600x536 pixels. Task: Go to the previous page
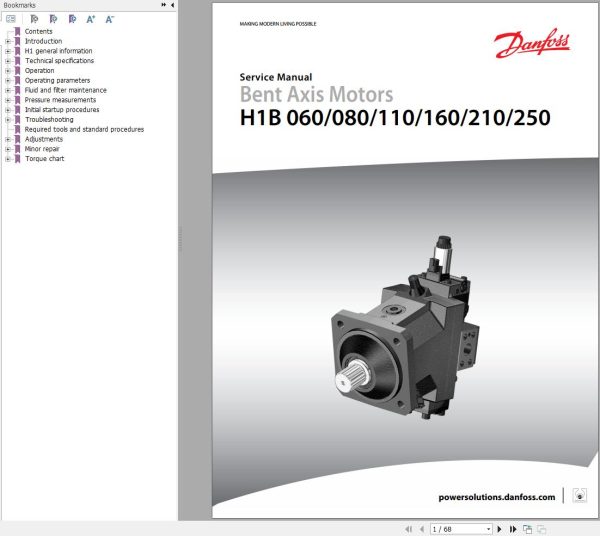click(x=422, y=529)
